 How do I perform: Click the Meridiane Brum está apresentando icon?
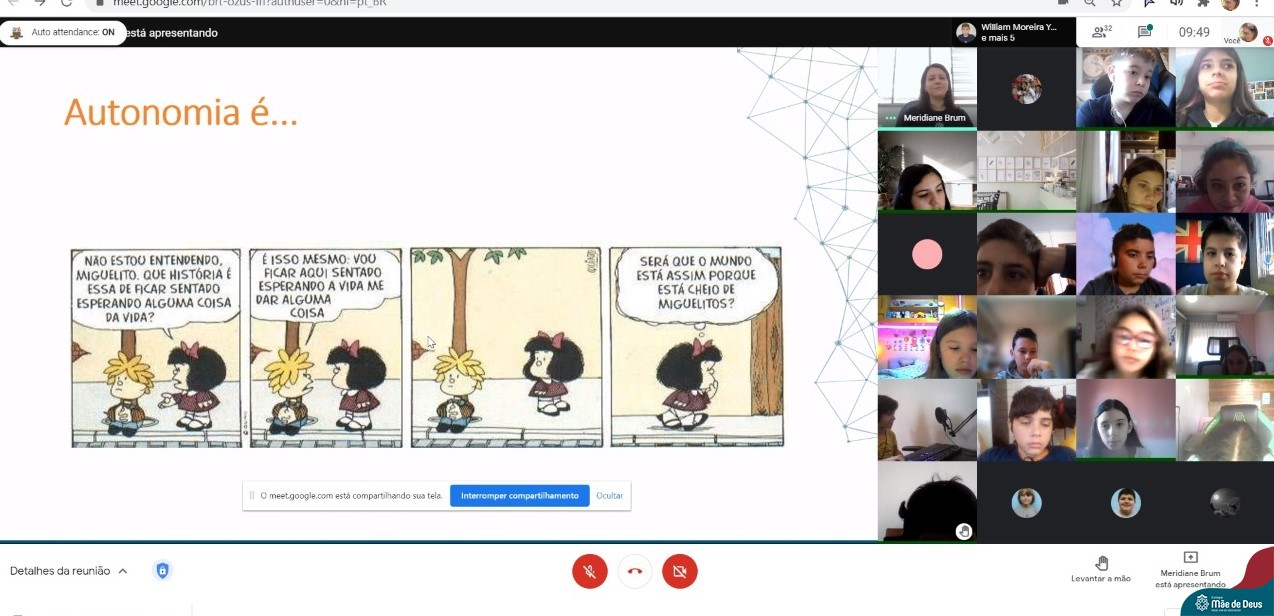pyautogui.click(x=1190, y=558)
